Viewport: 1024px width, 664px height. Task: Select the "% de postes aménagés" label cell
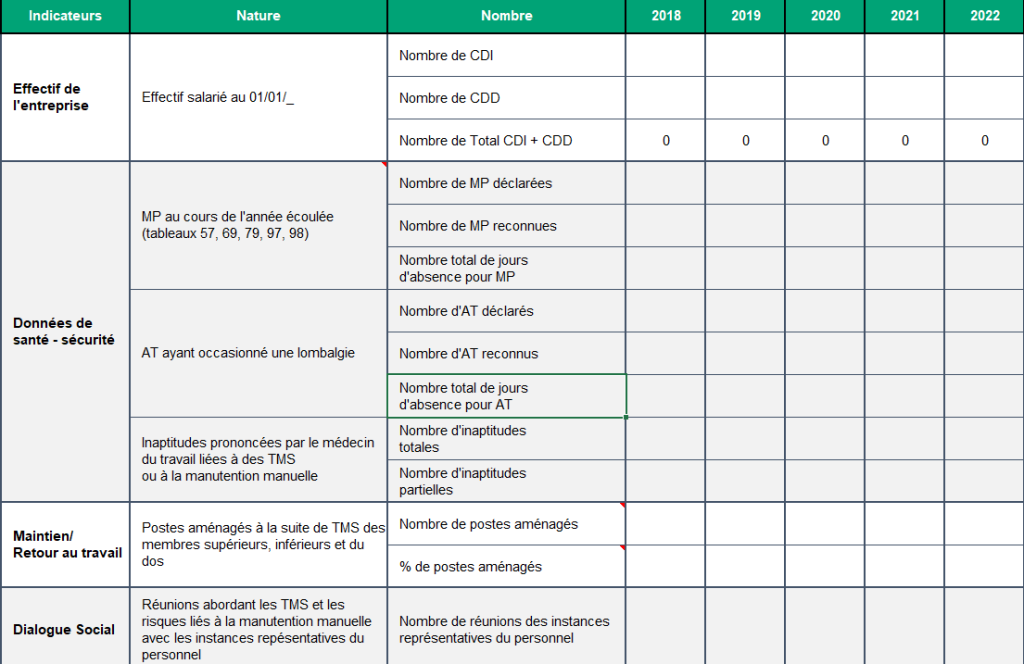[506, 567]
